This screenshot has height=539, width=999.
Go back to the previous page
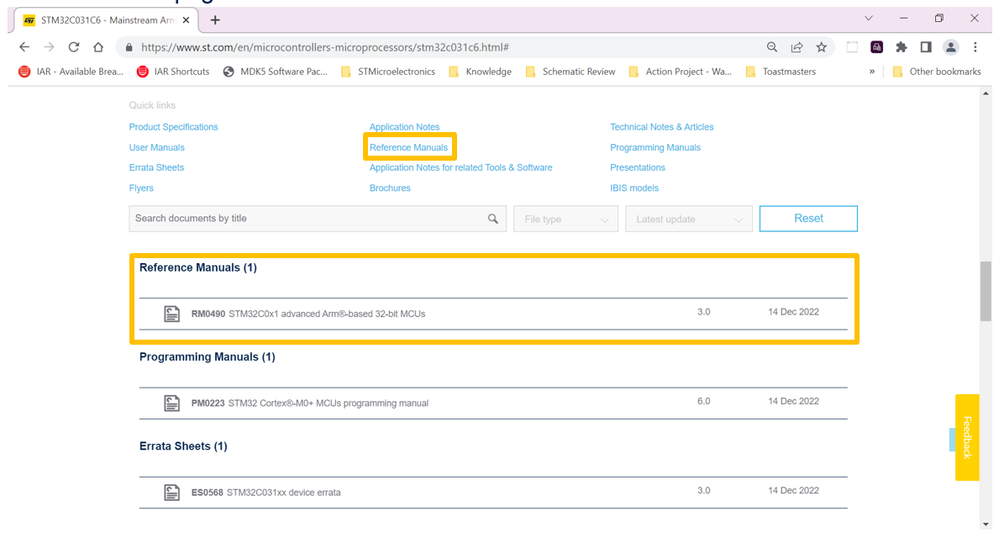click(24, 47)
